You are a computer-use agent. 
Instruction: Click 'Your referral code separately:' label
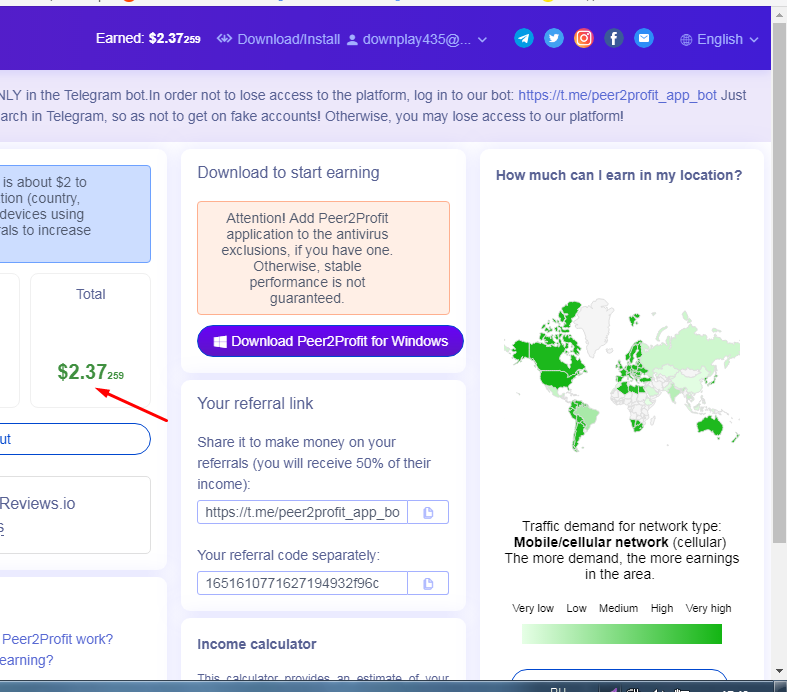pyautogui.click(x=289, y=556)
